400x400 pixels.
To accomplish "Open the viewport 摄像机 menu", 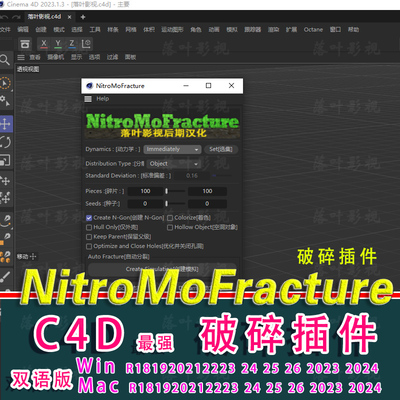I will click(56, 57).
